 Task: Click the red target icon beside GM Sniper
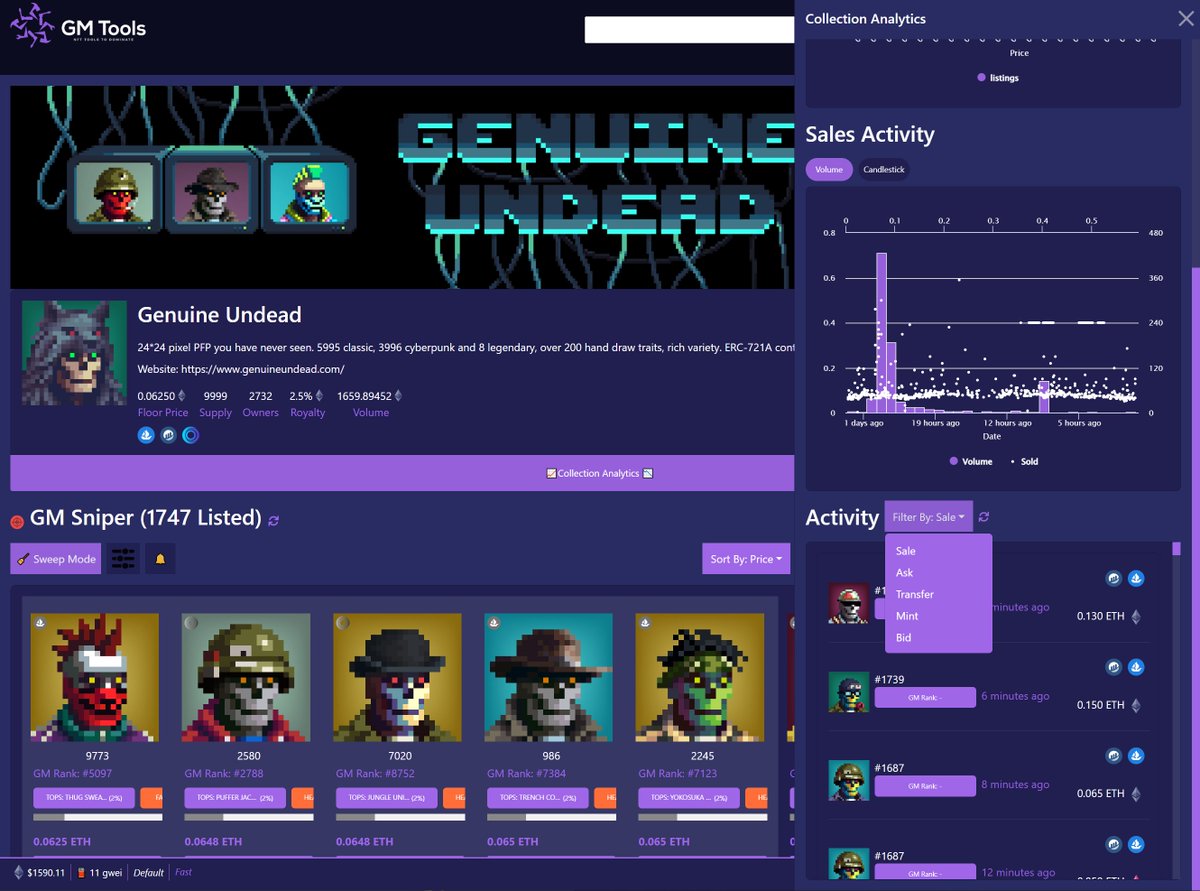16,521
